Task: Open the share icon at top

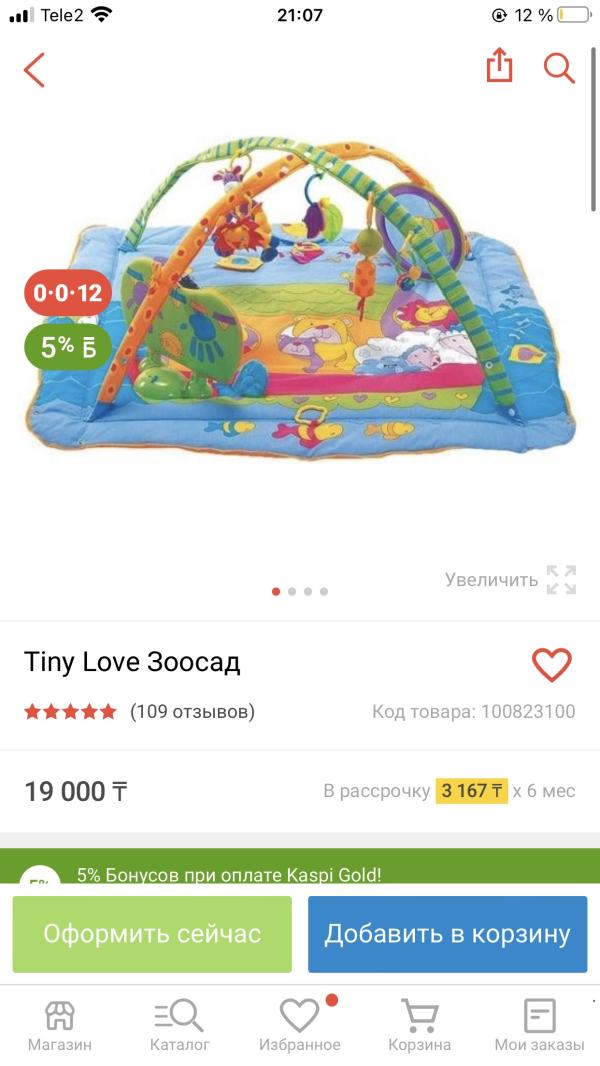Action: tap(499, 65)
